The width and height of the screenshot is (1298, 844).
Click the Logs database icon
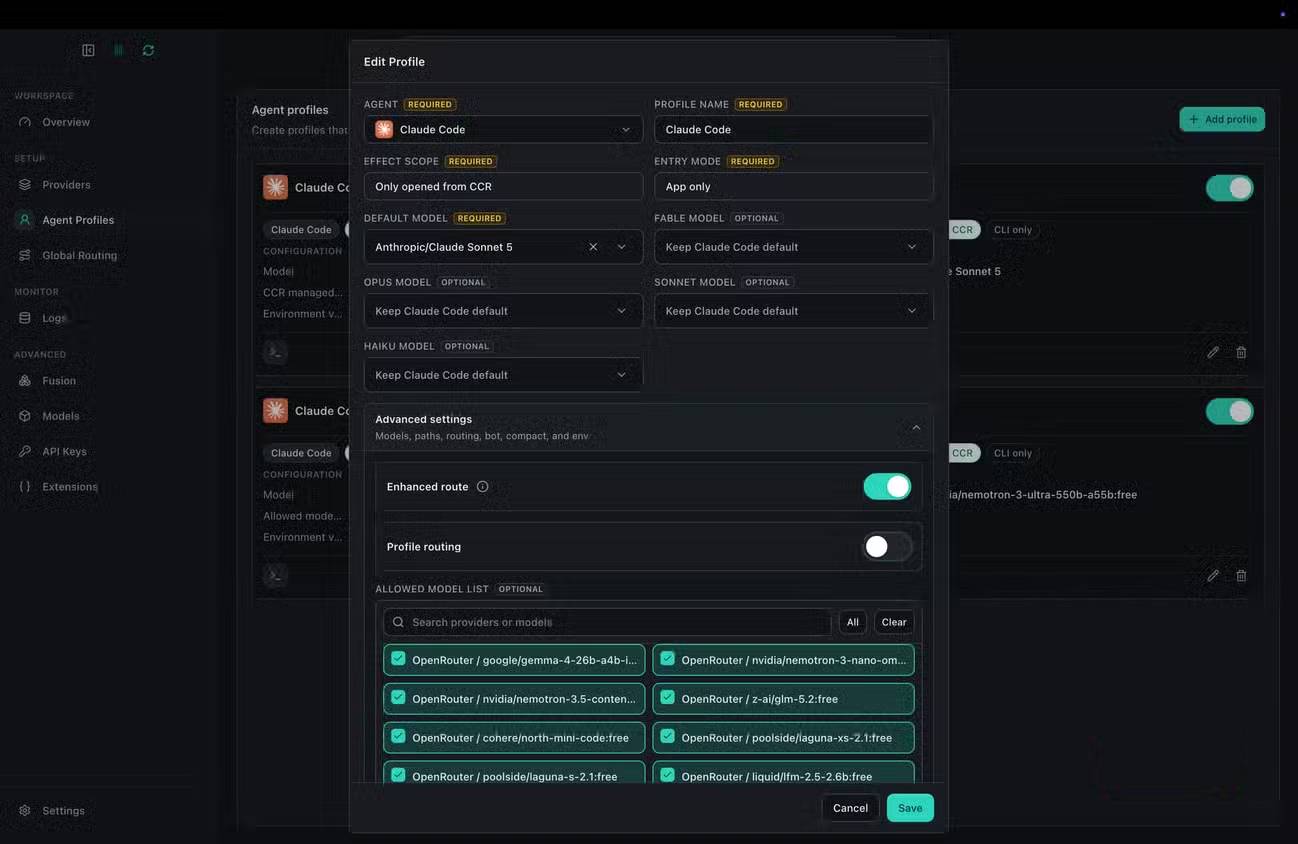point(25,318)
